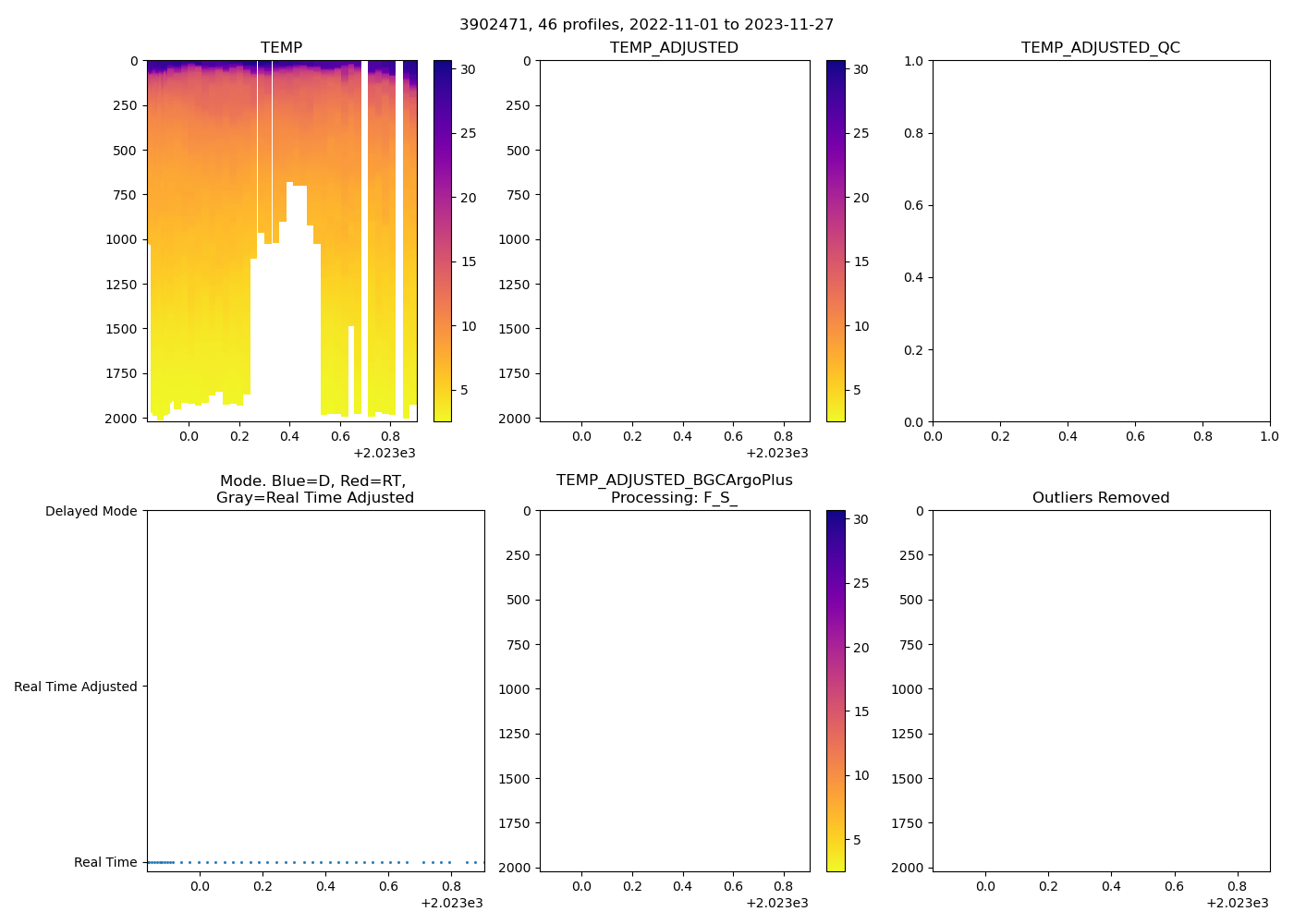Click the dense blue dot cluster at Real Time
This screenshot has width=1294, height=924.
click(x=160, y=862)
